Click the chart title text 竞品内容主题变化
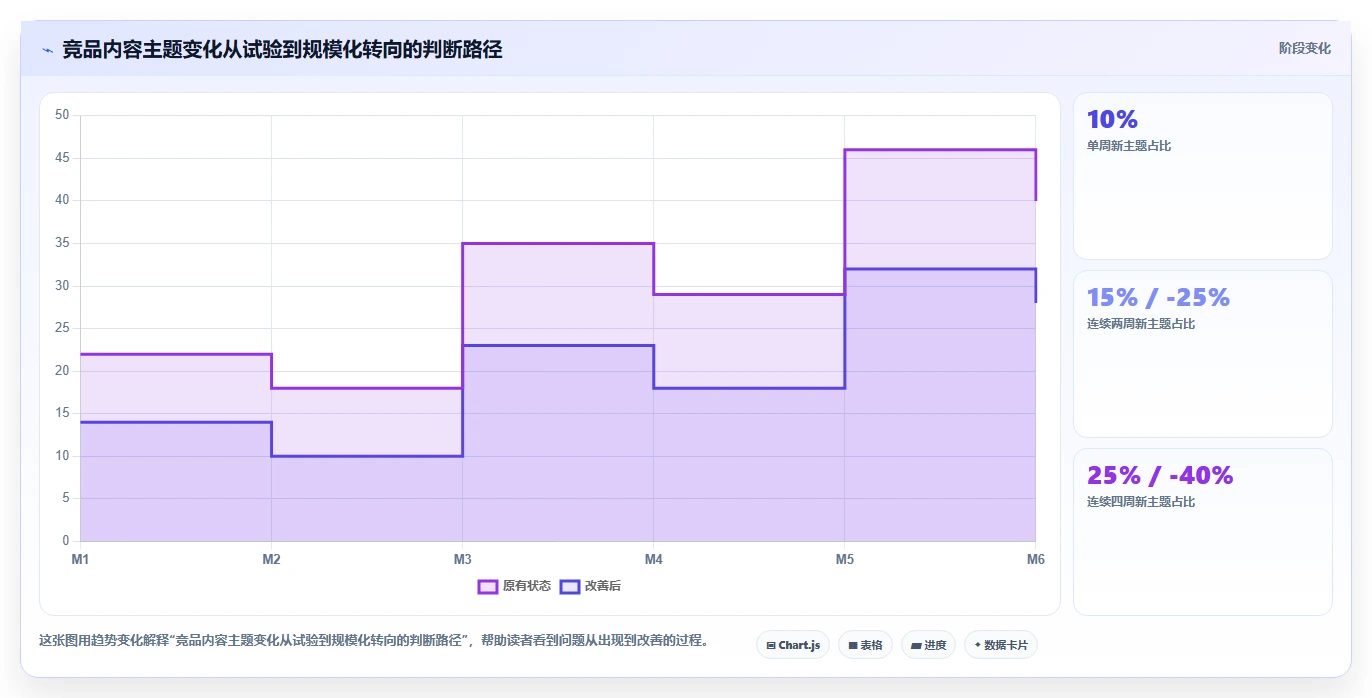This screenshot has width=1372, height=698. pyautogui.click(x=140, y=49)
